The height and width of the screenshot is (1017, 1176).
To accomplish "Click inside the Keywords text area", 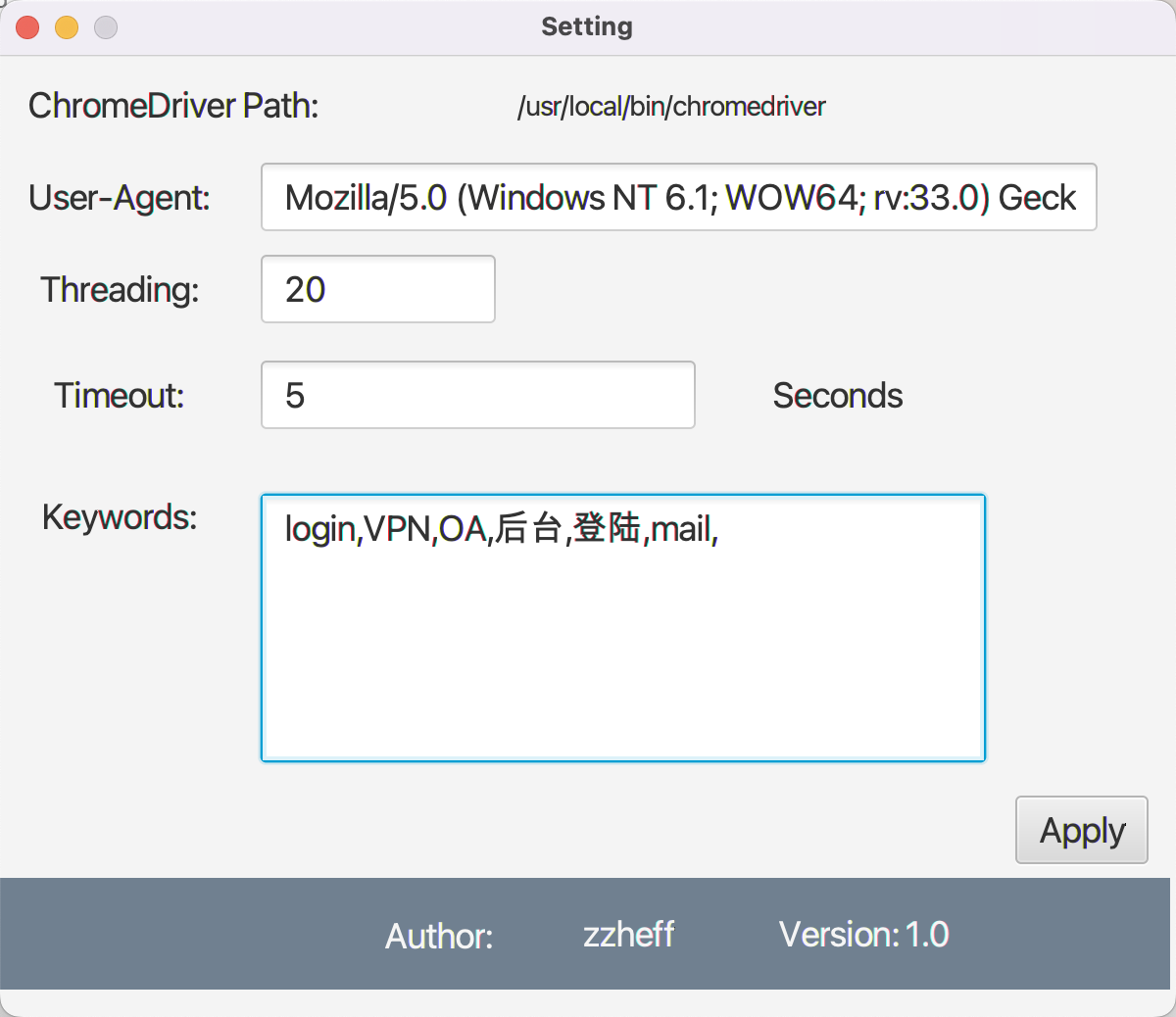I will (x=622, y=627).
